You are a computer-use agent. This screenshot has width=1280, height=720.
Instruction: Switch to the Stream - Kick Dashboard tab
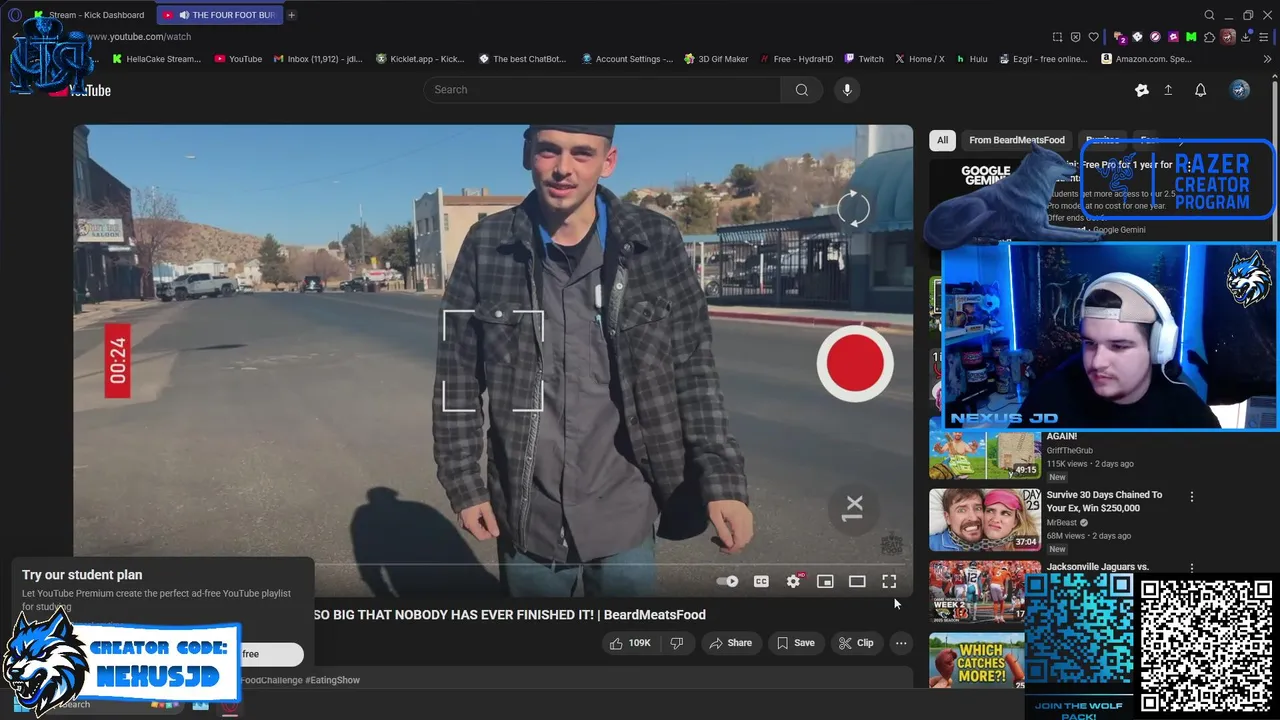tap(88, 15)
